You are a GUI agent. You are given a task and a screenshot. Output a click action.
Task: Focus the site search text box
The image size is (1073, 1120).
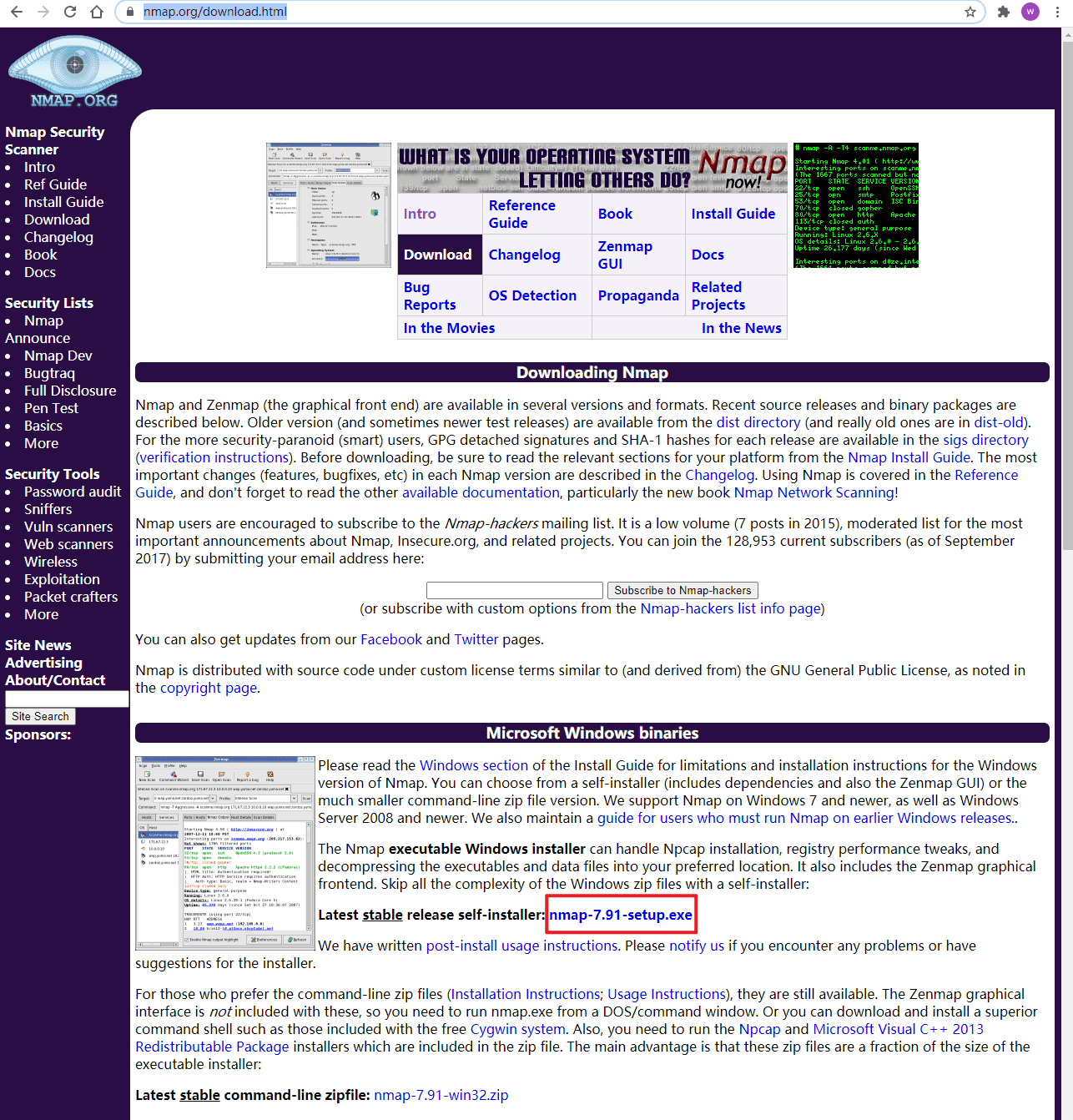(x=67, y=699)
